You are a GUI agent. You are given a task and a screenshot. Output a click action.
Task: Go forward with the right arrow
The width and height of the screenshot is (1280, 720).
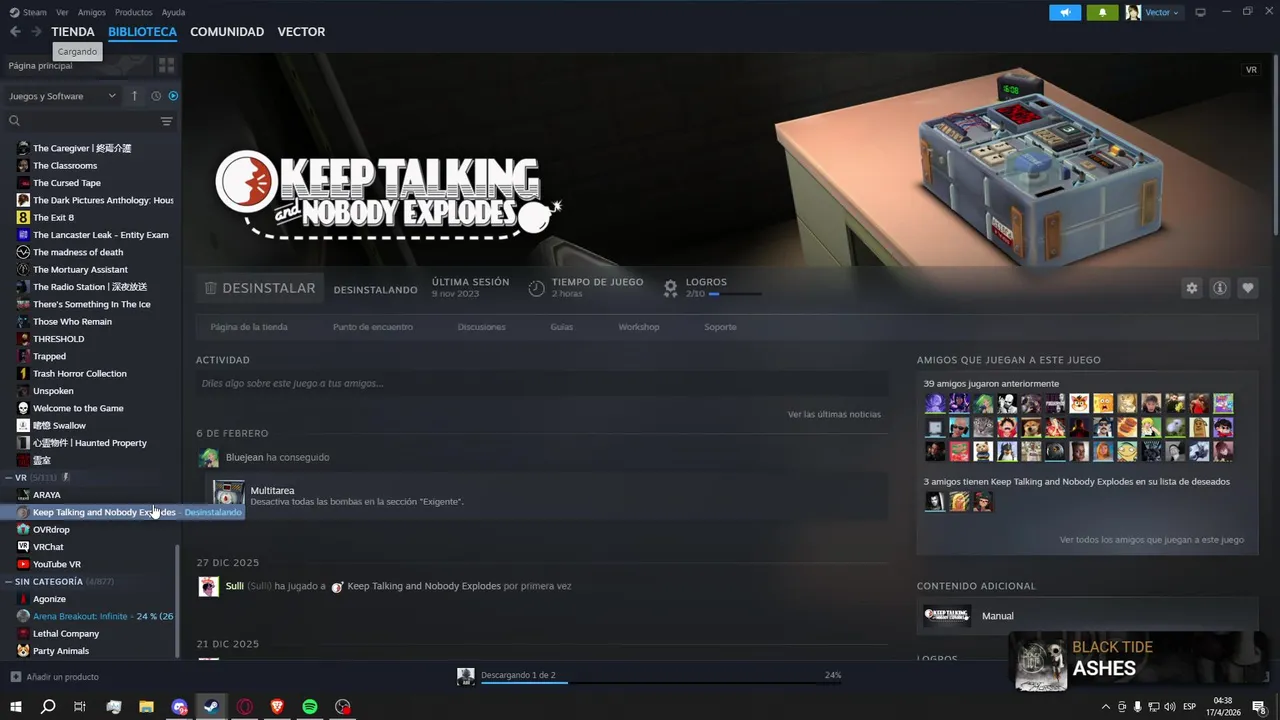(x=36, y=32)
